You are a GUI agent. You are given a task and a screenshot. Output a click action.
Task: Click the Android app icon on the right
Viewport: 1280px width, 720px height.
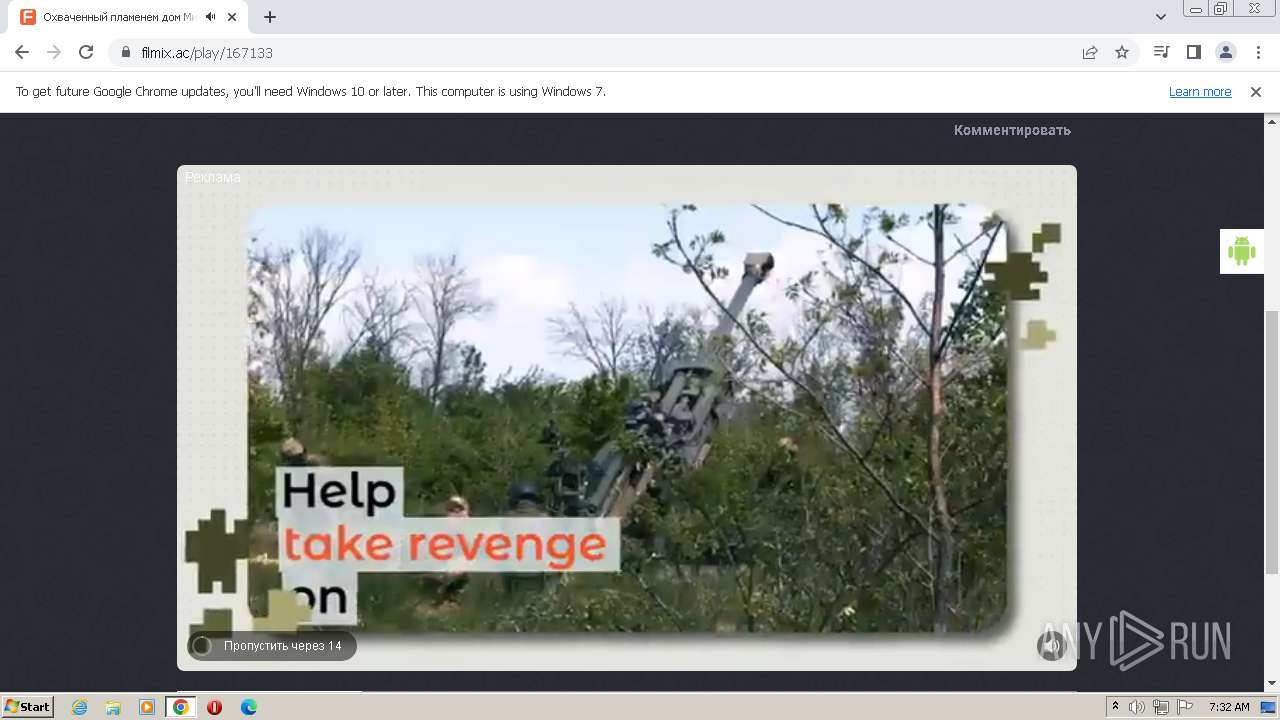1242,251
